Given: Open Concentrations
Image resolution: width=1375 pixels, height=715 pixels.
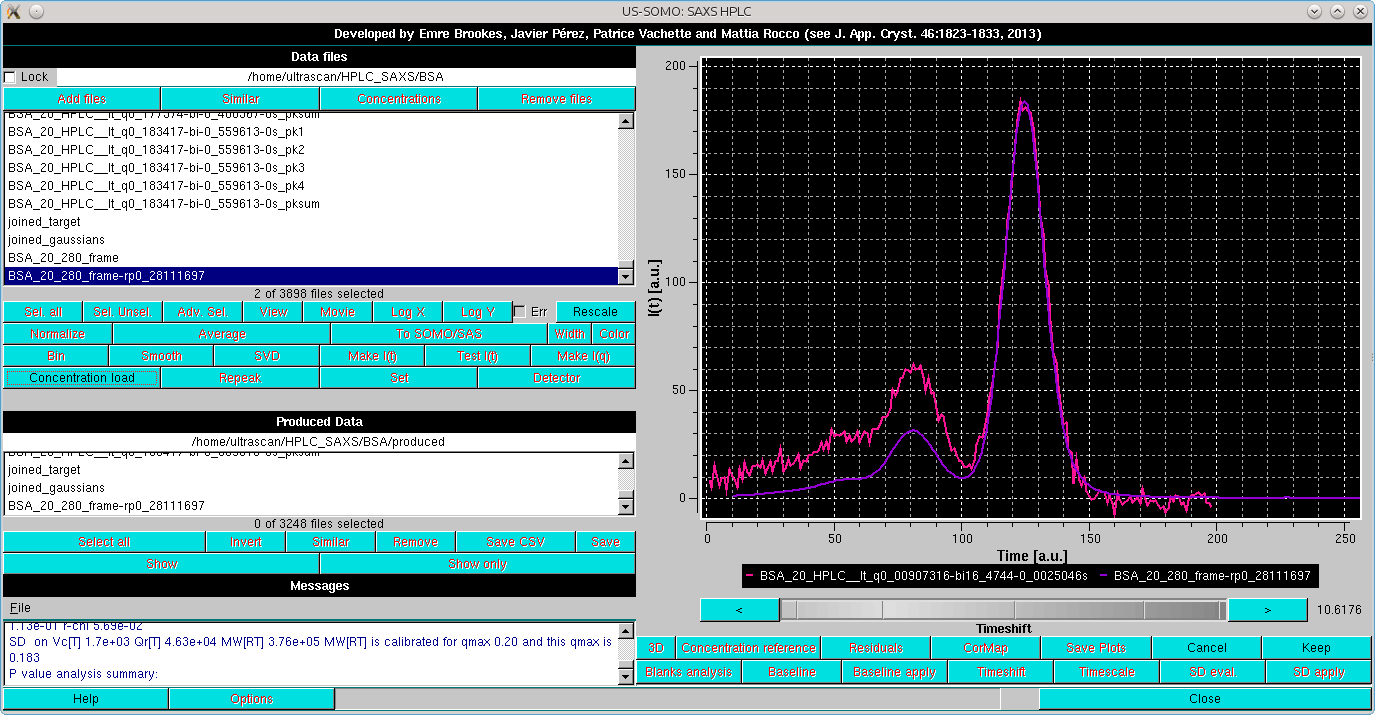Looking at the screenshot, I should pyautogui.click(x=399, y=99).
